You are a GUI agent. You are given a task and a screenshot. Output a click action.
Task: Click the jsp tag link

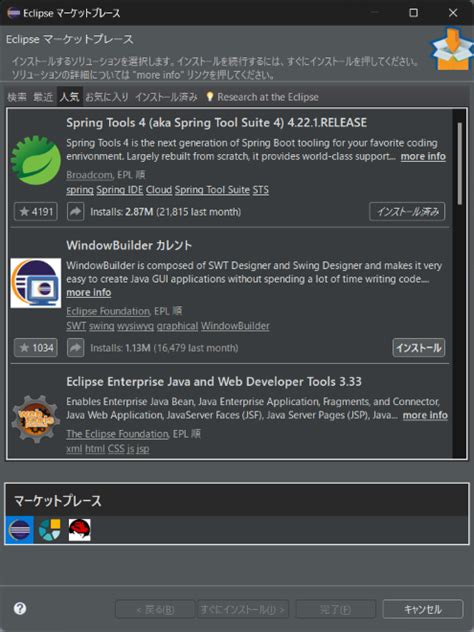[143, 449]
